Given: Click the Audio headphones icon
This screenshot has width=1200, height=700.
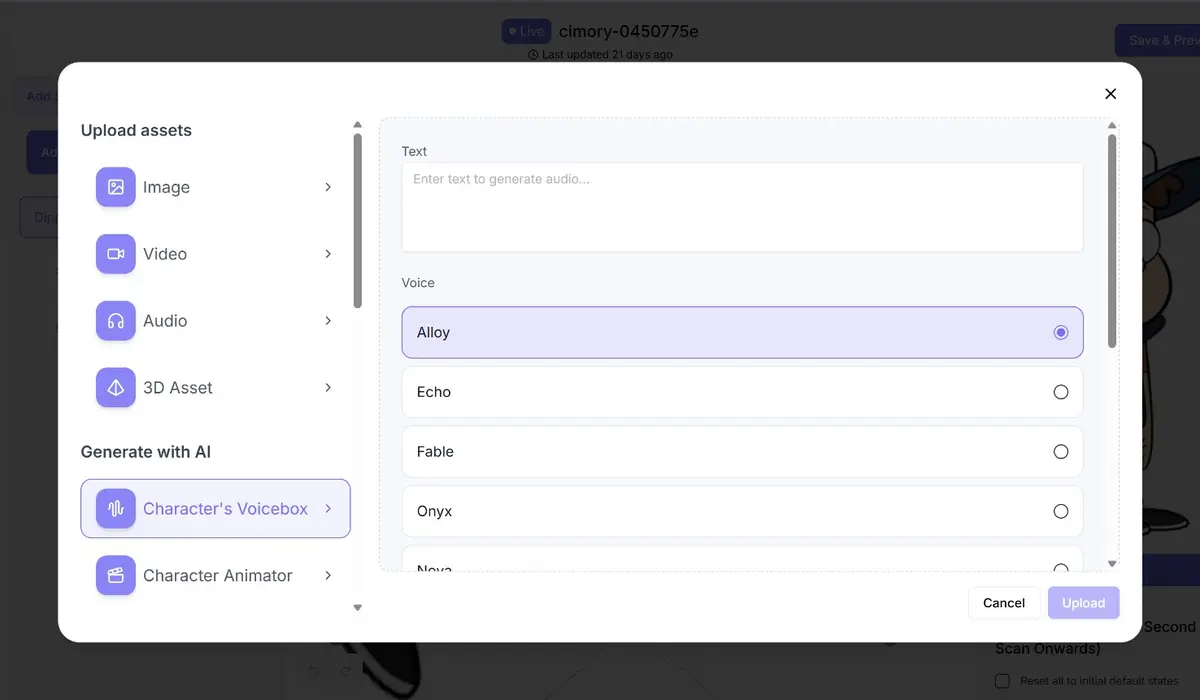Looking at the screenshot, I should pyautogui.click(x=116, y=321).
